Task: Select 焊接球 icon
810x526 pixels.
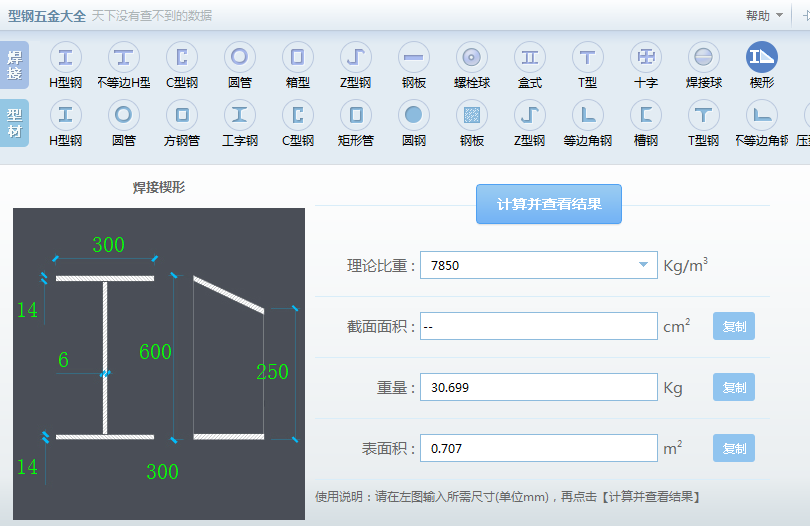Action: point(704,57)
